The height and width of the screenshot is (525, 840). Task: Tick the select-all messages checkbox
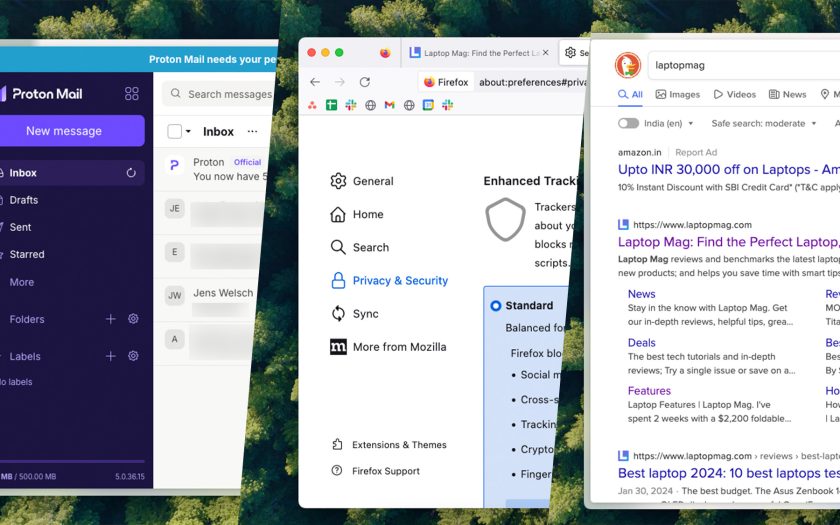coord(175,131)
